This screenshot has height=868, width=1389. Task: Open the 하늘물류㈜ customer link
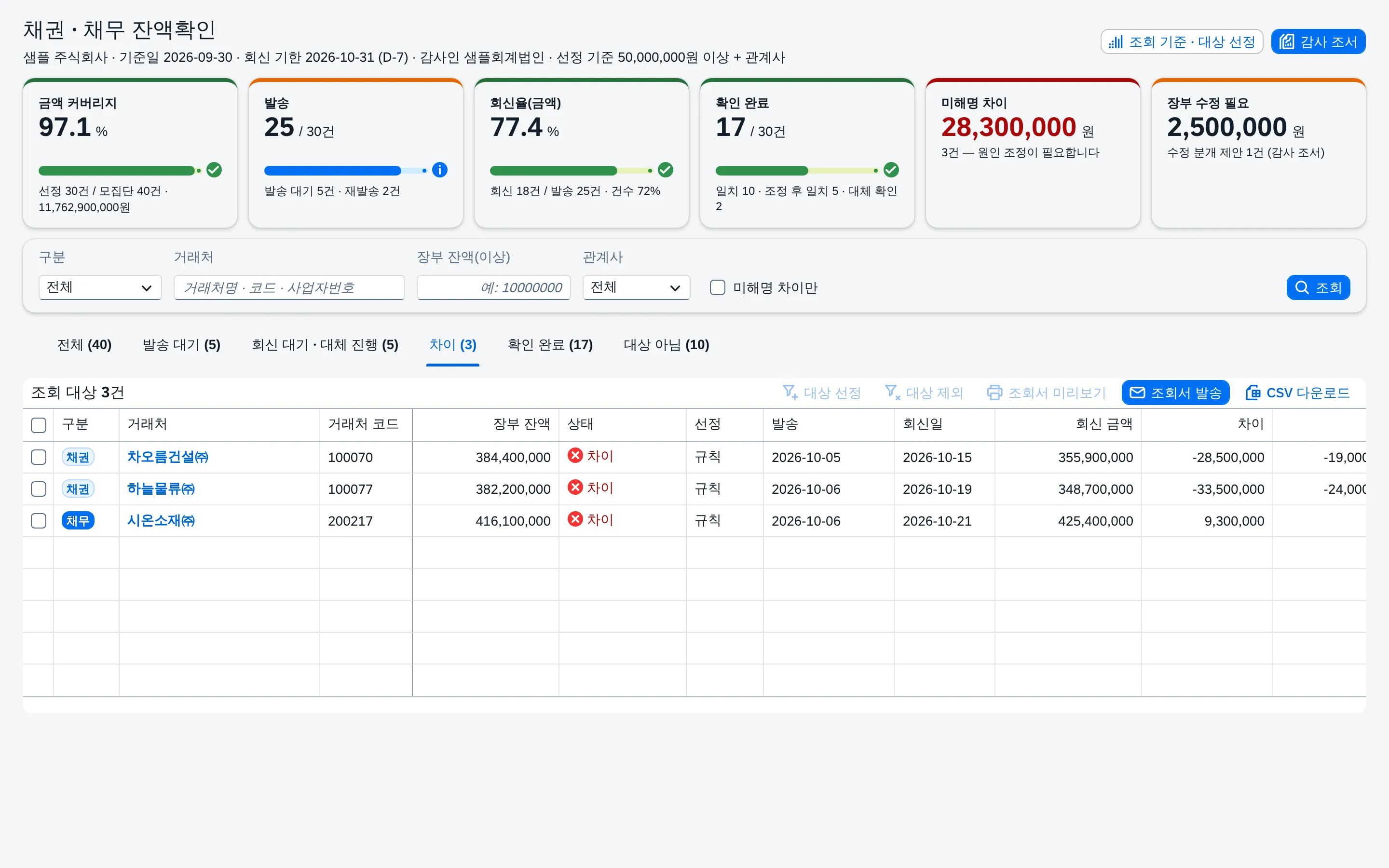point(161,489)
